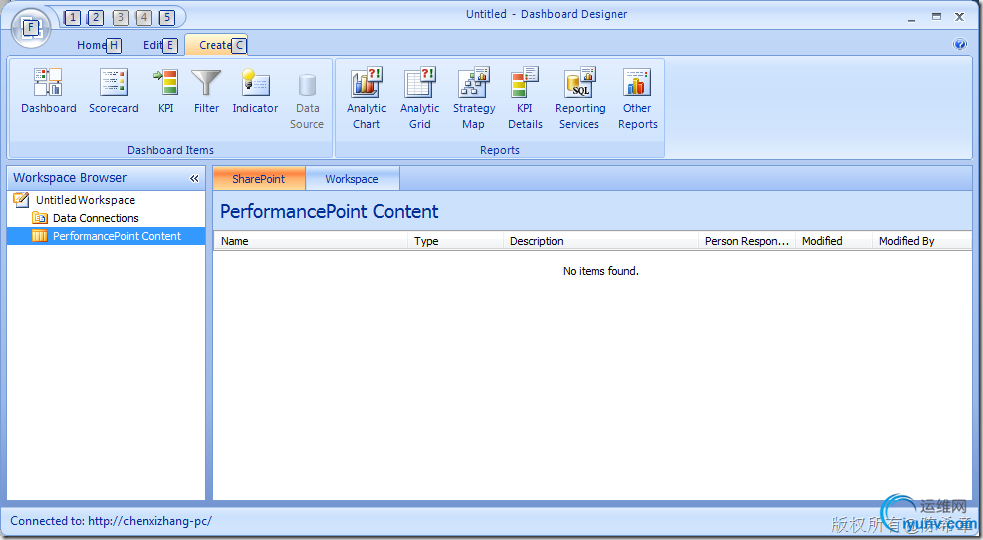Sort by Modified column header

834,241
